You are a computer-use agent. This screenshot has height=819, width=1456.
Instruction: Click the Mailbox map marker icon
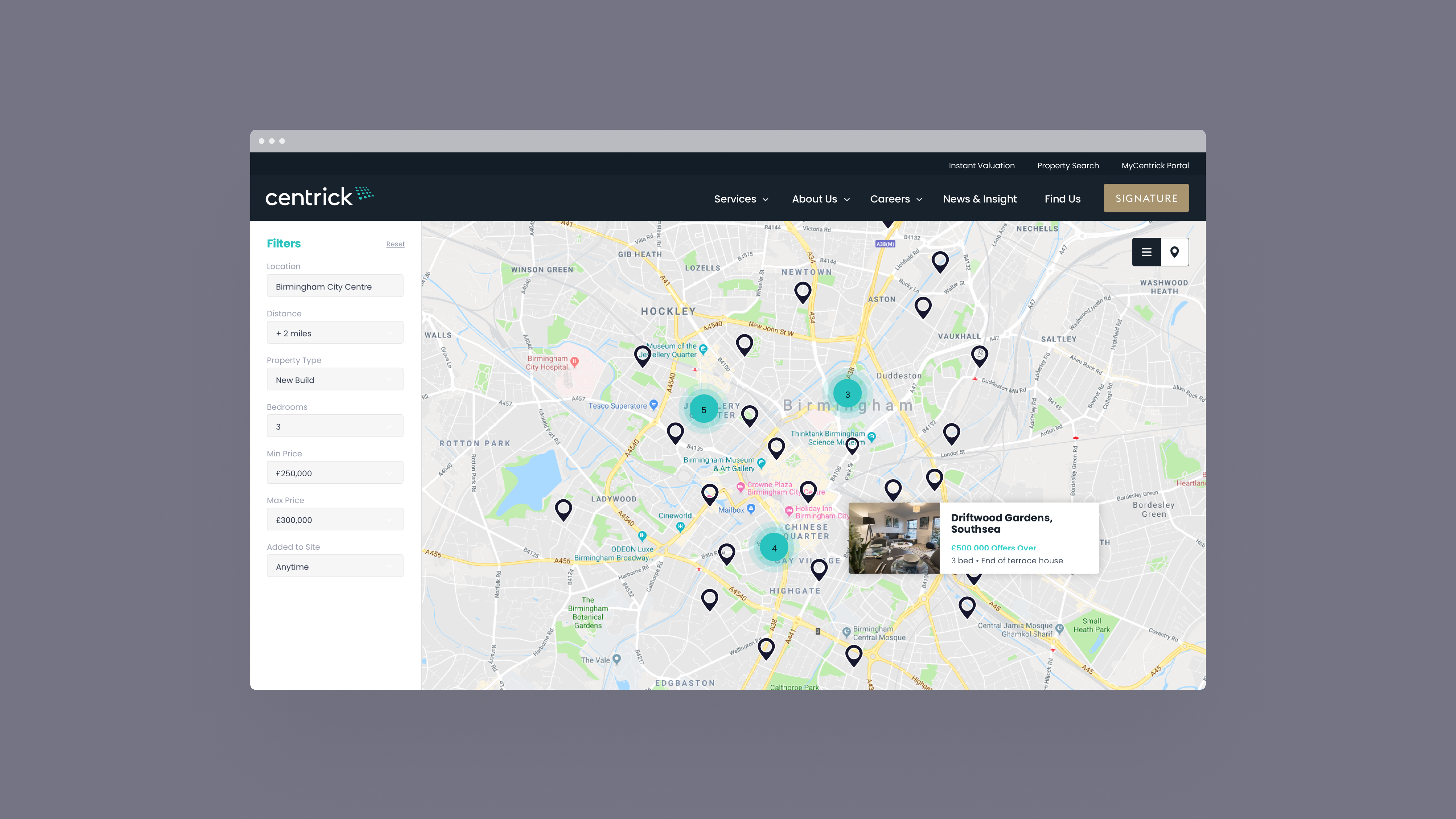click(x=751, y=509)
